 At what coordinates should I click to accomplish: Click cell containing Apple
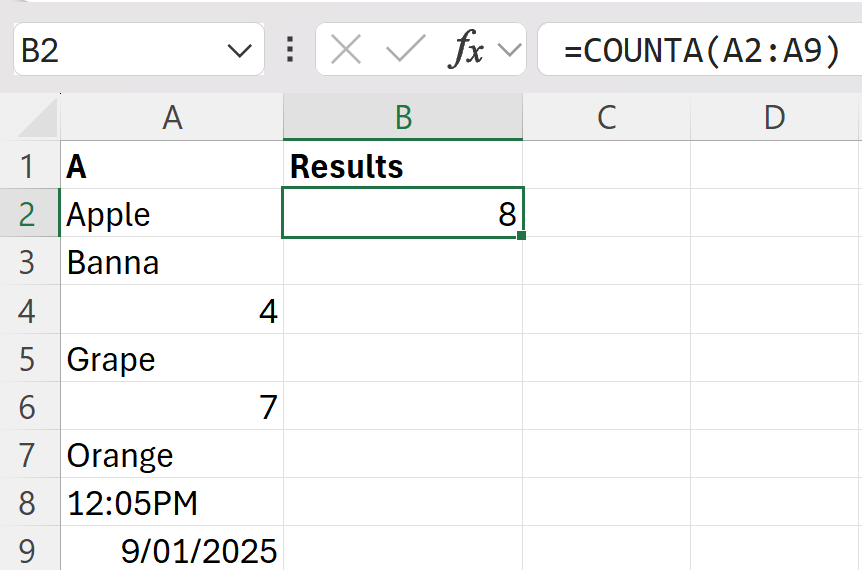point(172,215)
